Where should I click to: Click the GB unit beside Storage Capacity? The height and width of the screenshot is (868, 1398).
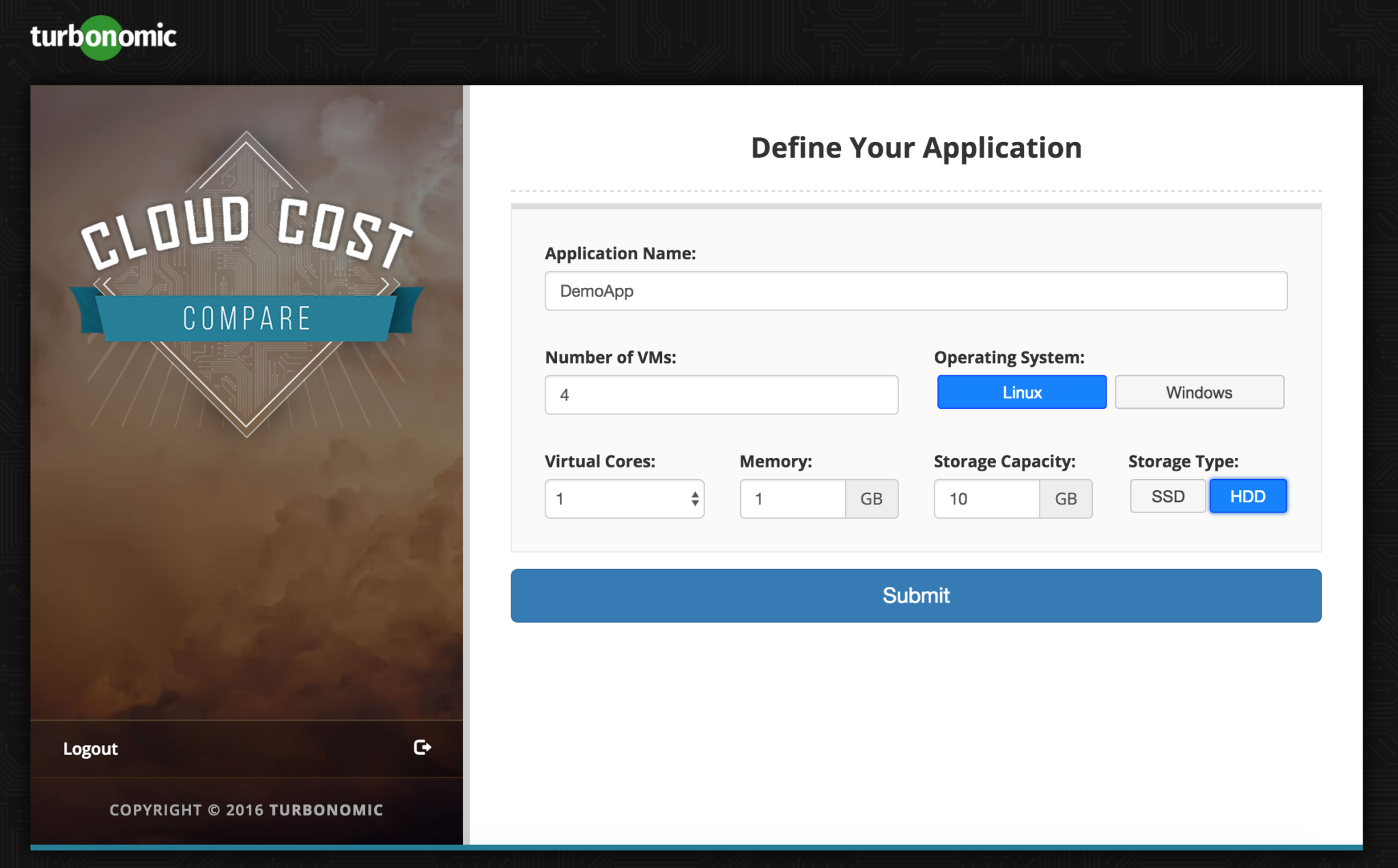[1065, 499]
